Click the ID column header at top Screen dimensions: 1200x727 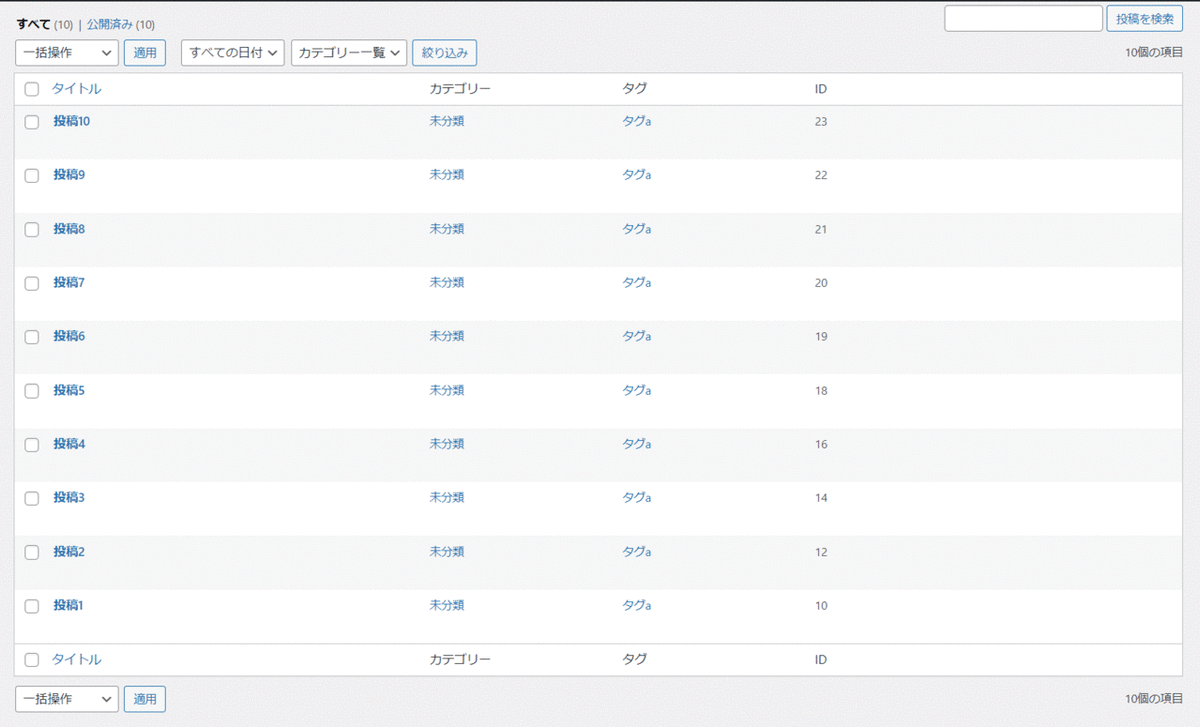click(x=820, y=89)
